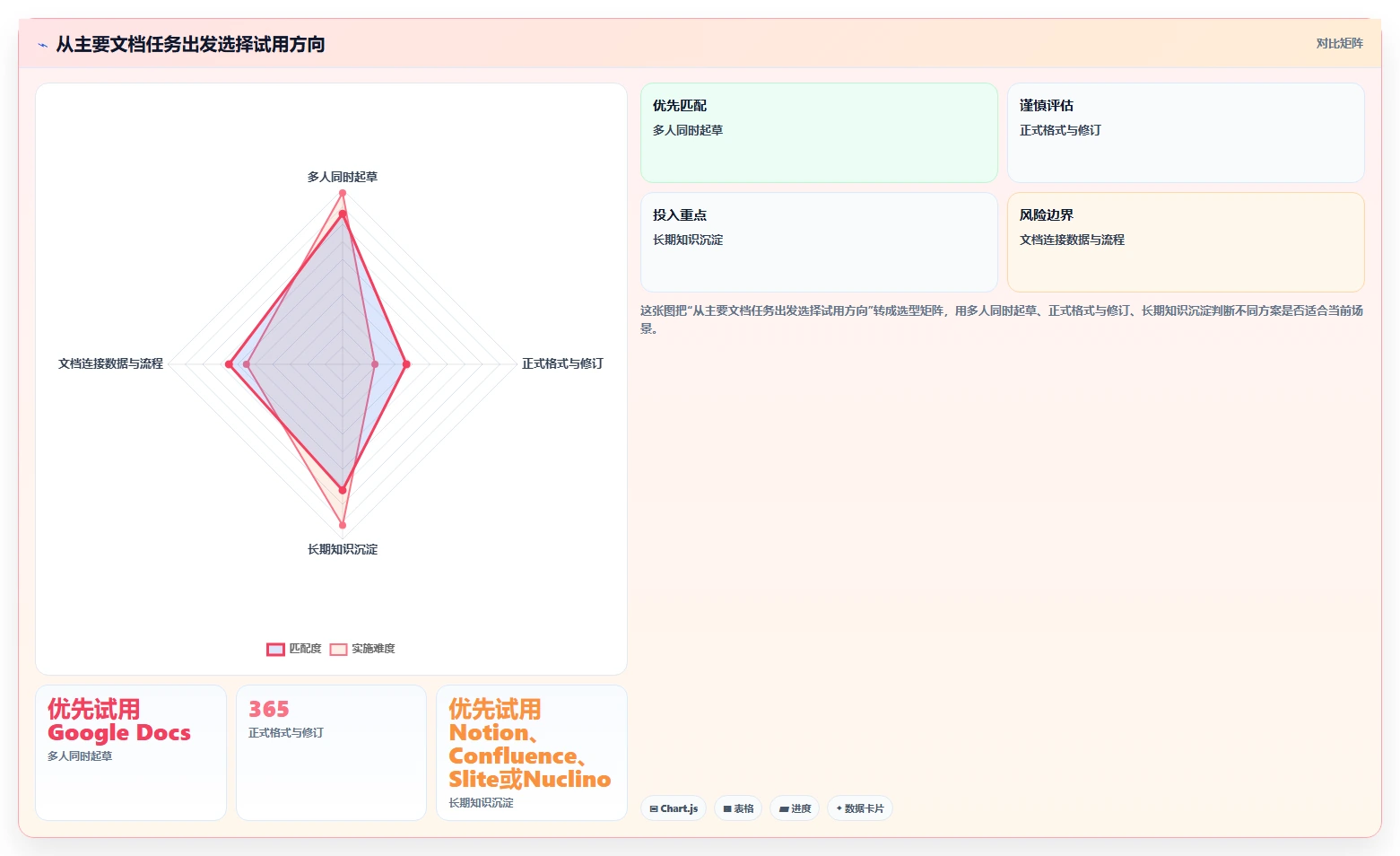Select the 正式格式与修订 radar axis label

point(562,363)
